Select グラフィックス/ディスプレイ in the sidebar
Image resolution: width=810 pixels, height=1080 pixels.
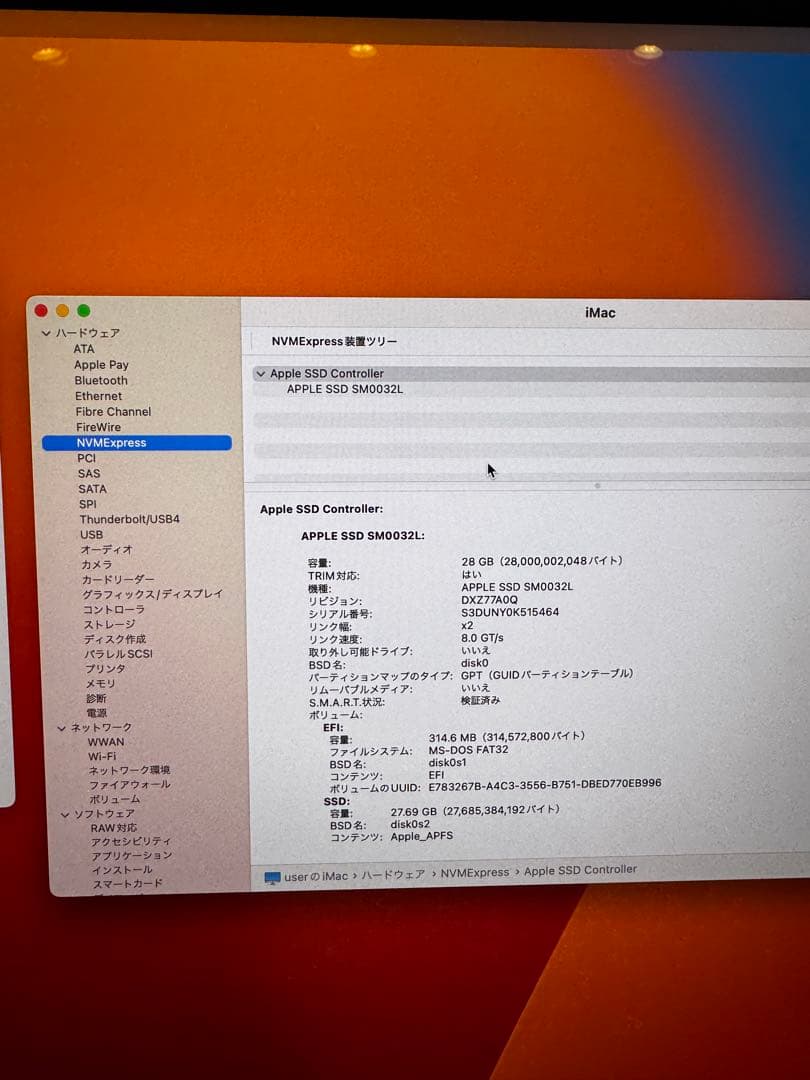tap(153, 594)
